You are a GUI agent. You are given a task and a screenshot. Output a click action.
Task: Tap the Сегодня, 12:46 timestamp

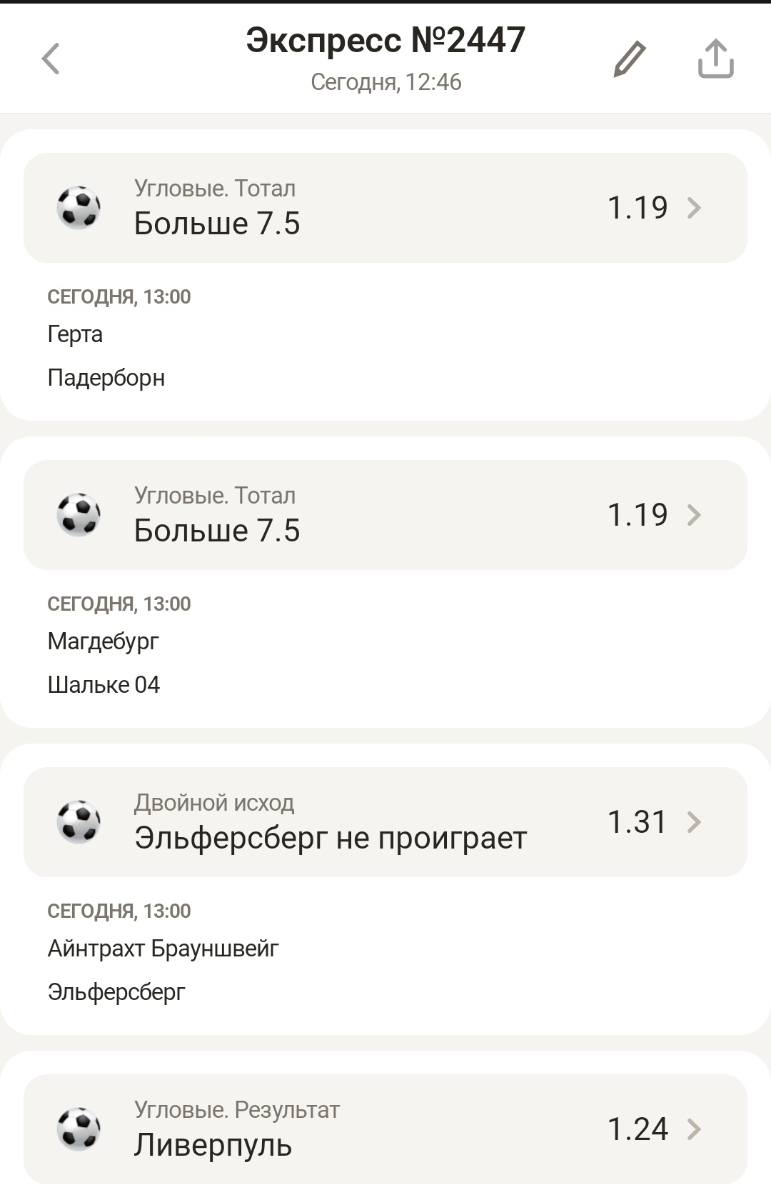coord(385,83)
